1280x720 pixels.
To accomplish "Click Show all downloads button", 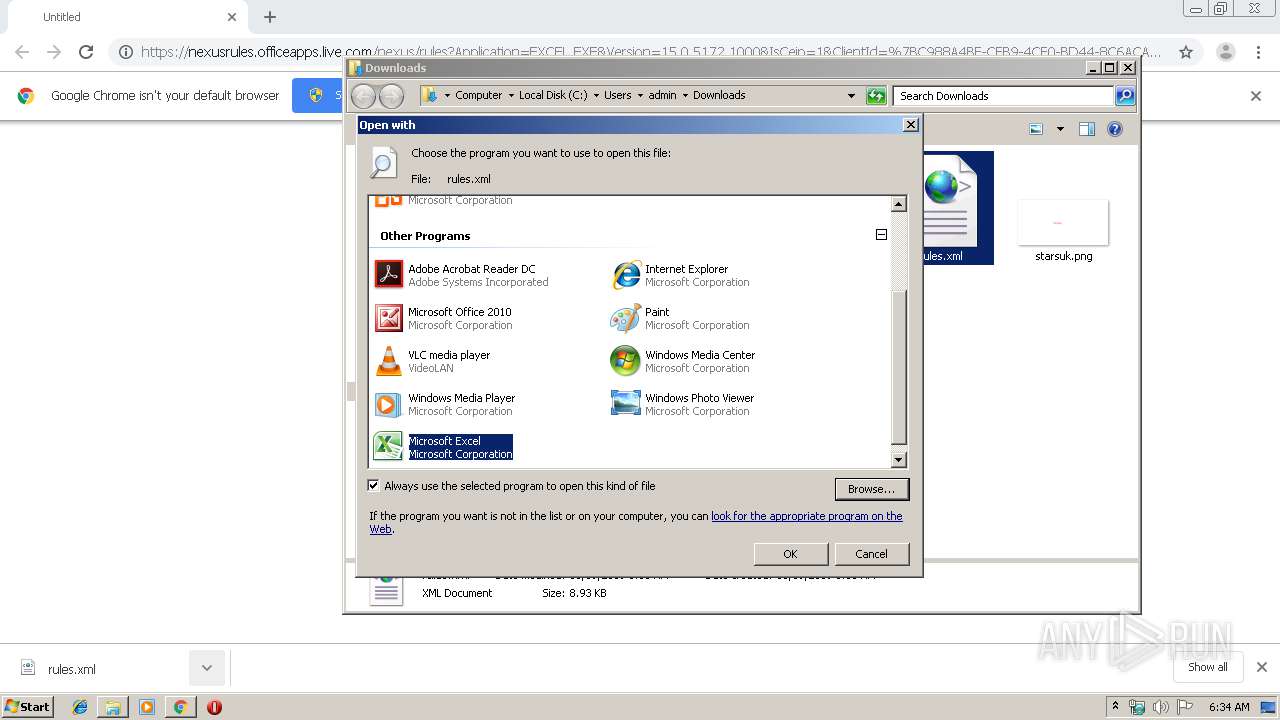I will (1208, 667).
